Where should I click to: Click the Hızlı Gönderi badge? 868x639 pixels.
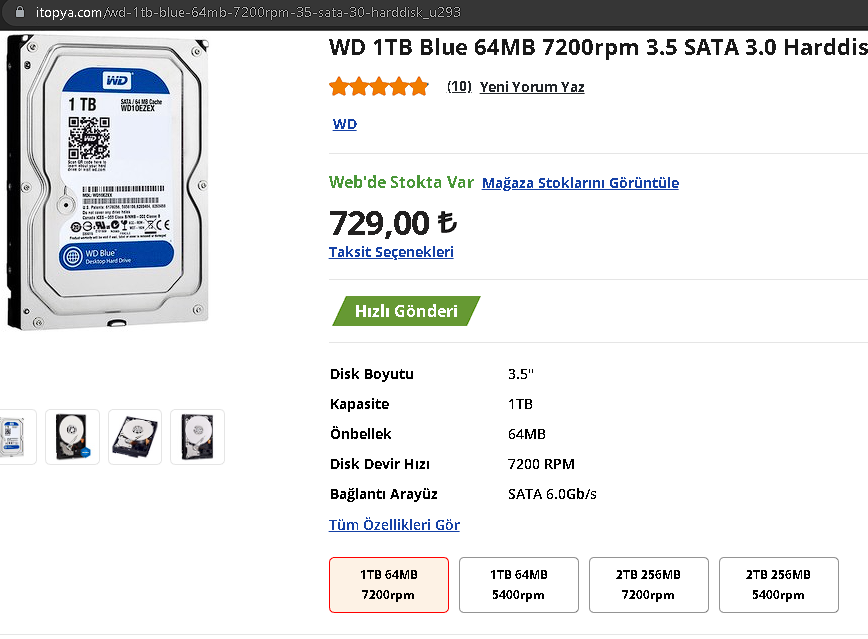pyautogui.click(x=406, y=311)
